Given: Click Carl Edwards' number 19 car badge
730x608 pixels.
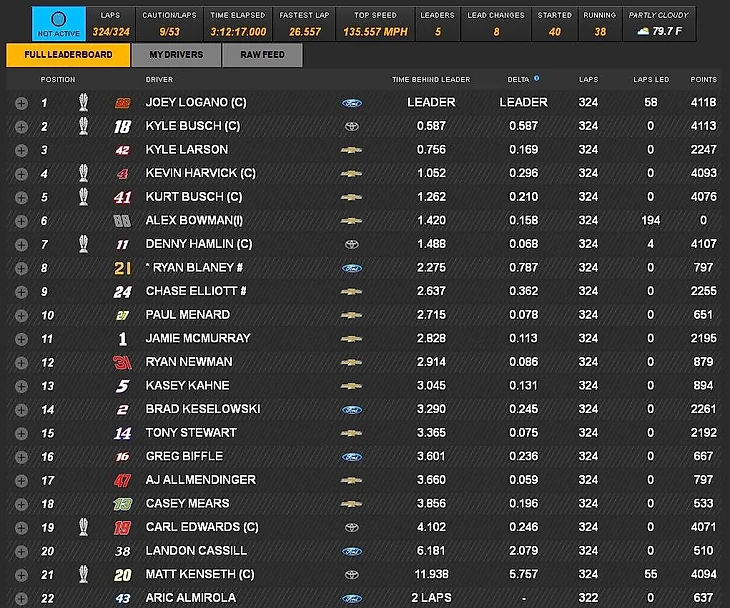Looking at the screenshot, I should pyautogui.click(x=122, y=527).
